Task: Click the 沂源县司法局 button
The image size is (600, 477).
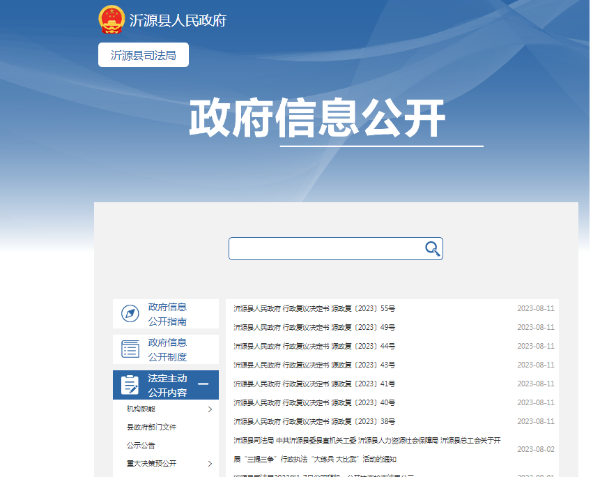Action: 143,55
